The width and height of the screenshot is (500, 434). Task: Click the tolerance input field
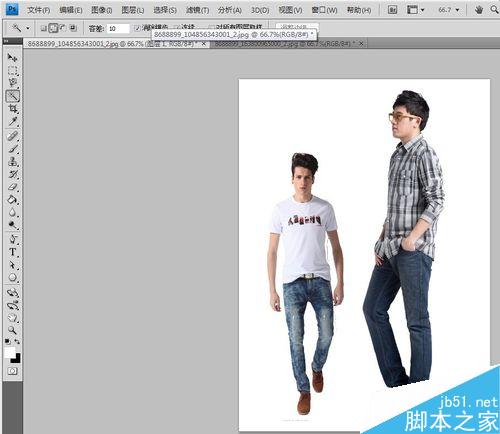tap(118, 29)
